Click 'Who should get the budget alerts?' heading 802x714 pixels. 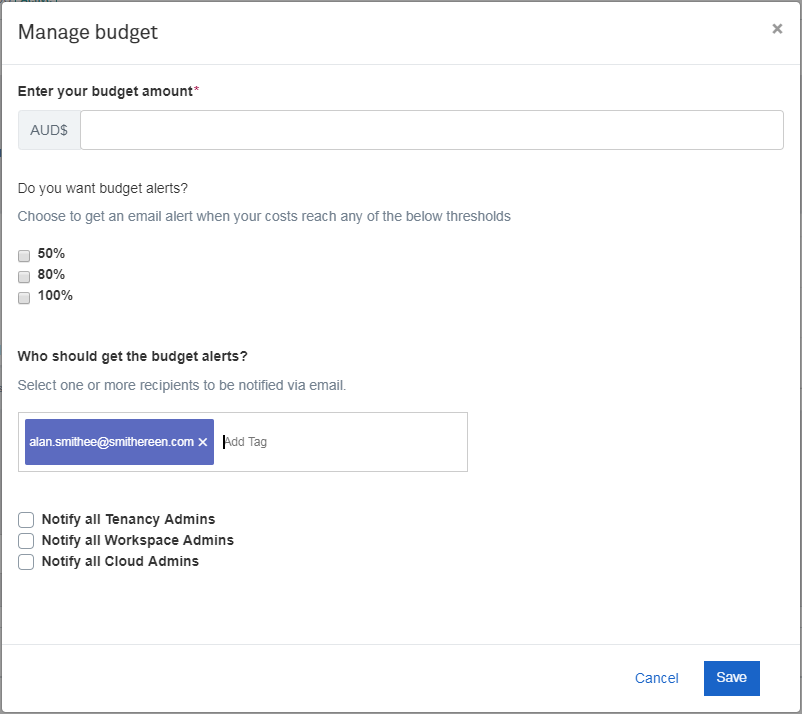point(133,356)
